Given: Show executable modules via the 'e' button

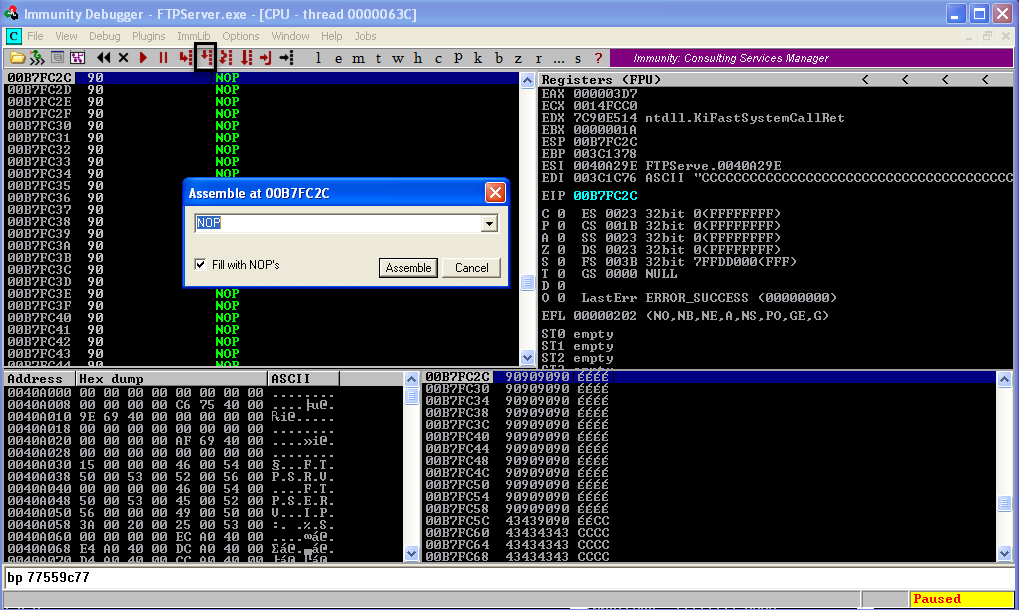Looking at the screenshot, I should pos(338,58).
